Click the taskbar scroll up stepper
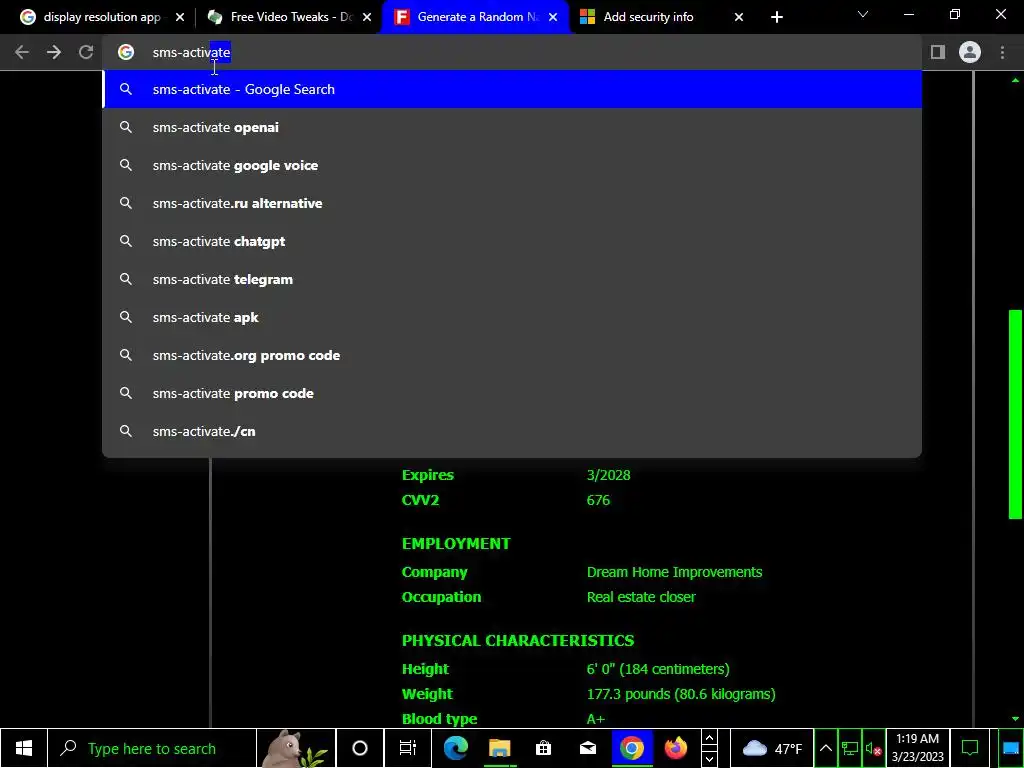 (x=709, y=739)
